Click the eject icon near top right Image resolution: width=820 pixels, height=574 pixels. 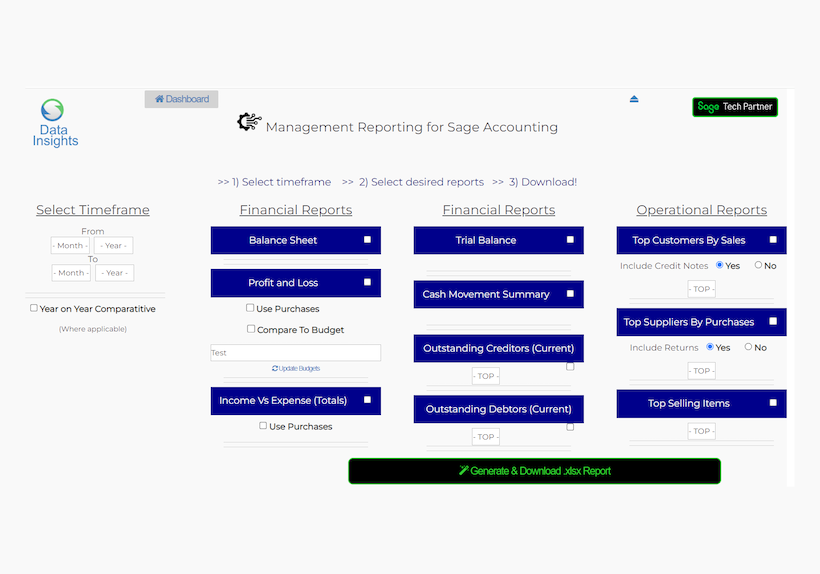click(x=634, y=99)
